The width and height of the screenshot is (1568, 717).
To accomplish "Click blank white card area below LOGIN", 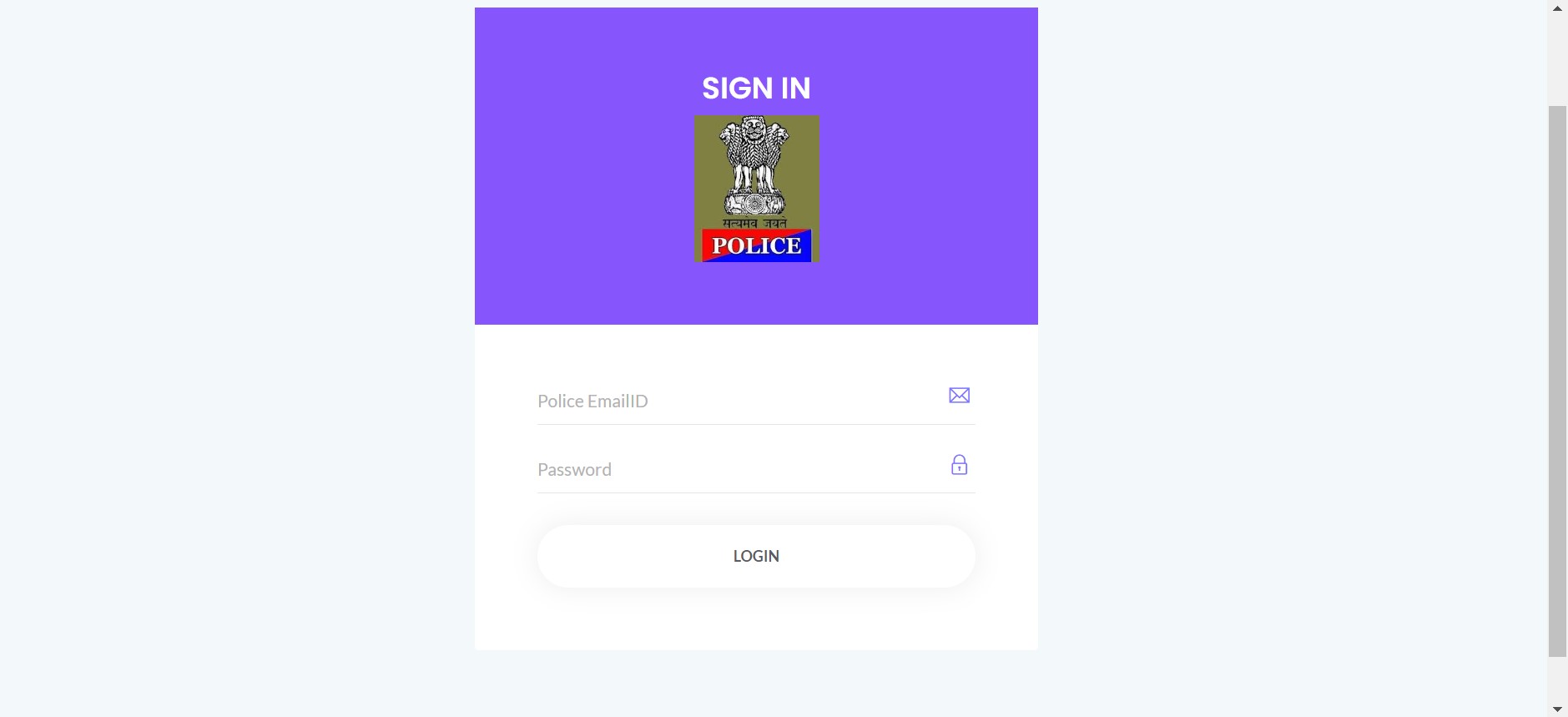I will point(756,619).
